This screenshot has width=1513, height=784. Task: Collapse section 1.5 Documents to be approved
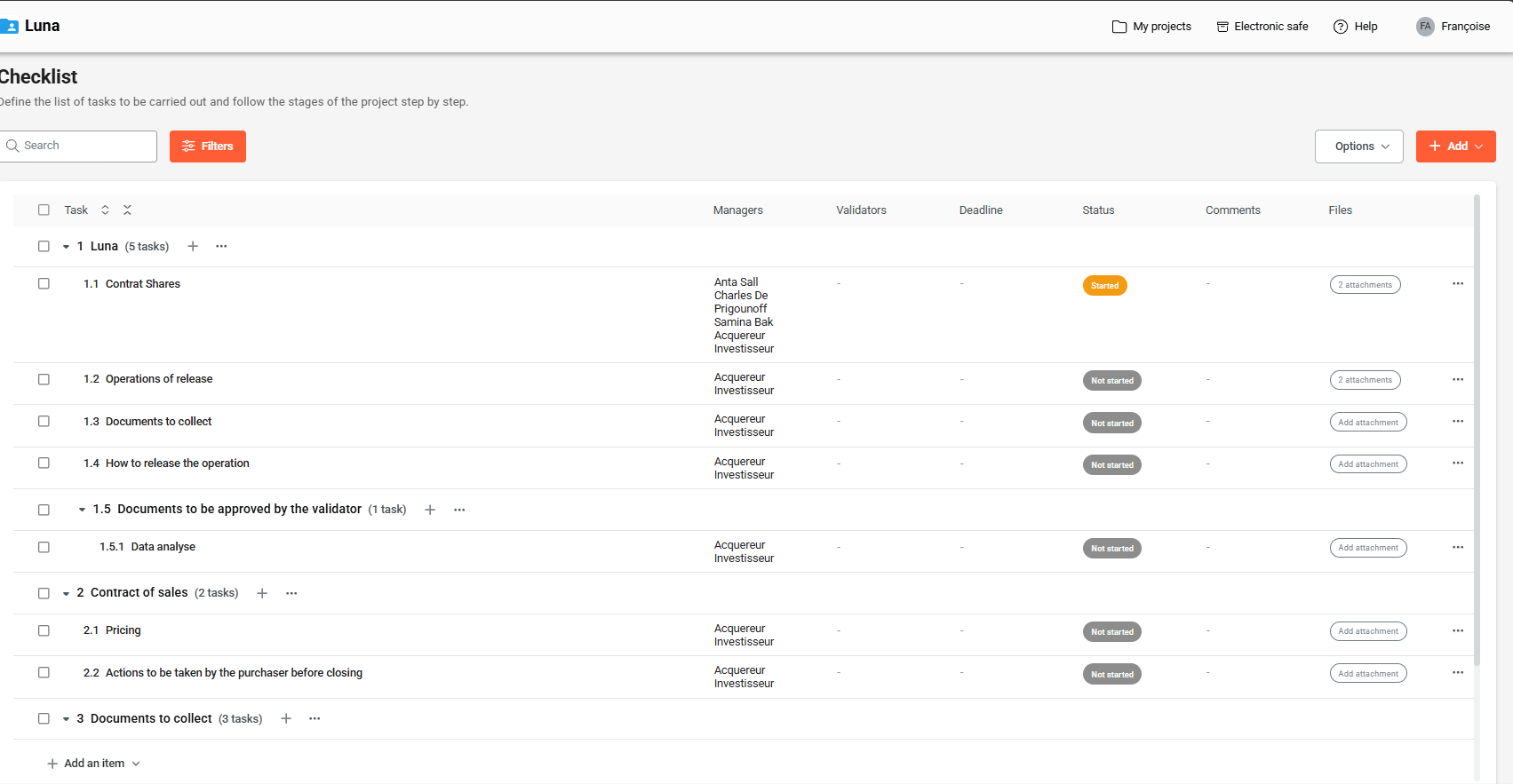click(x=82, y=510)
